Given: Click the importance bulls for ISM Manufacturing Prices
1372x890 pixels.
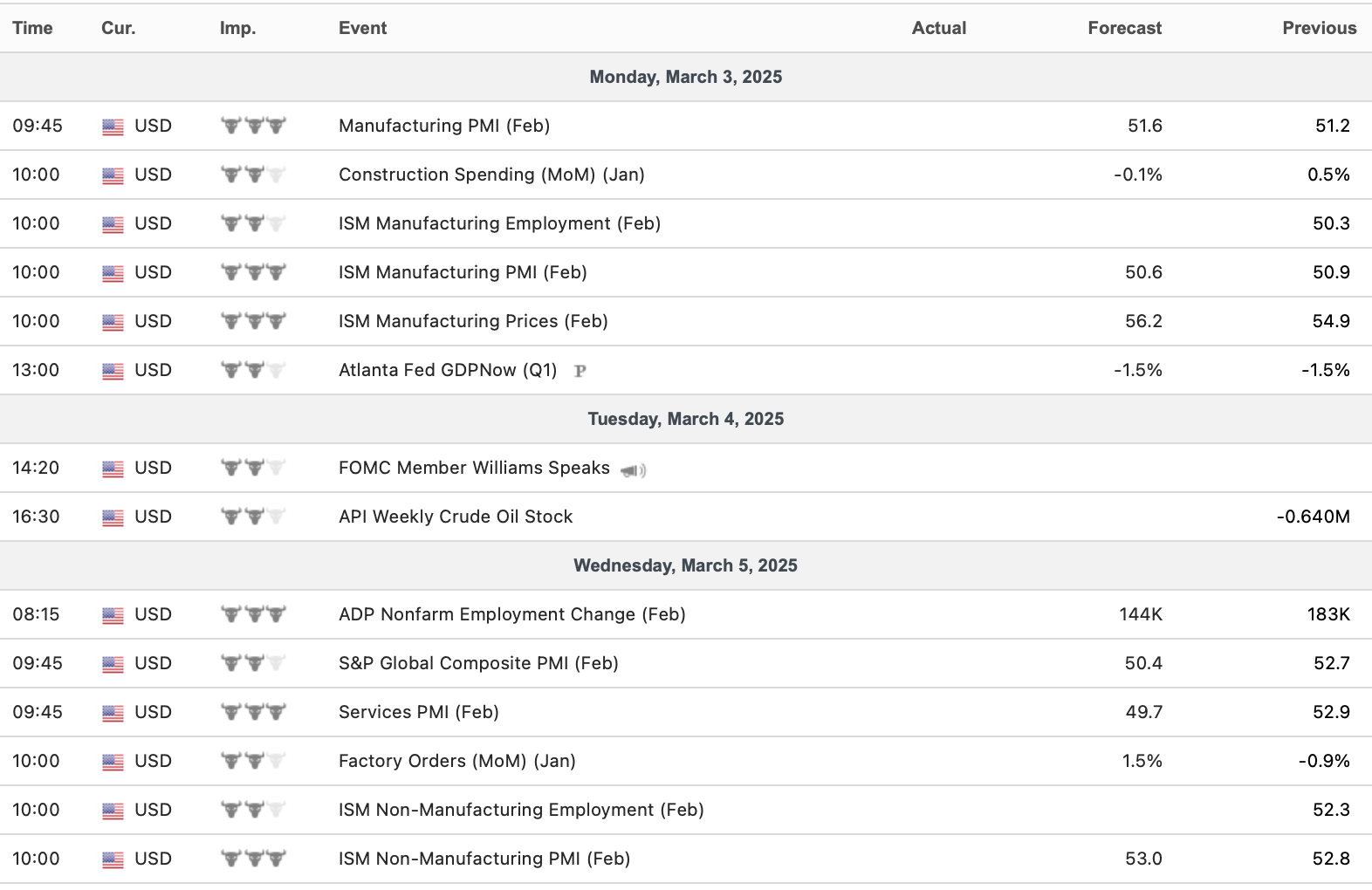Looking at the screenshot, I should click(x=253, y=321).
